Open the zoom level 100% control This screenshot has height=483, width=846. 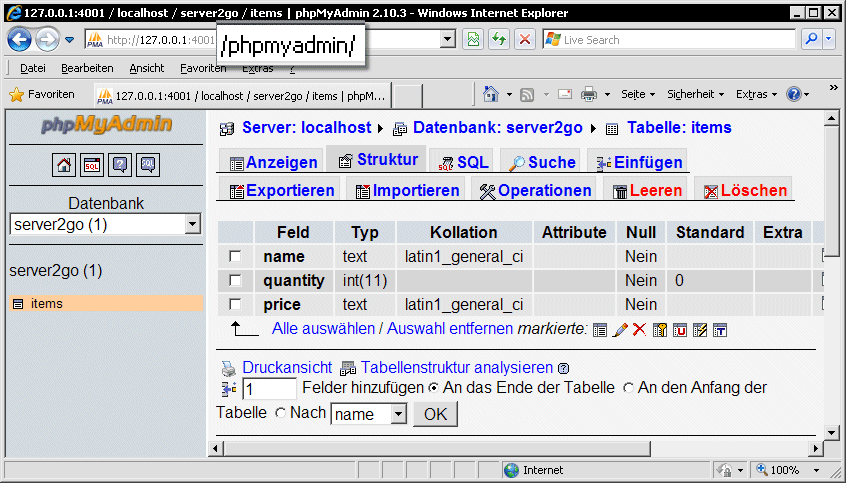(x=787, y=470)
